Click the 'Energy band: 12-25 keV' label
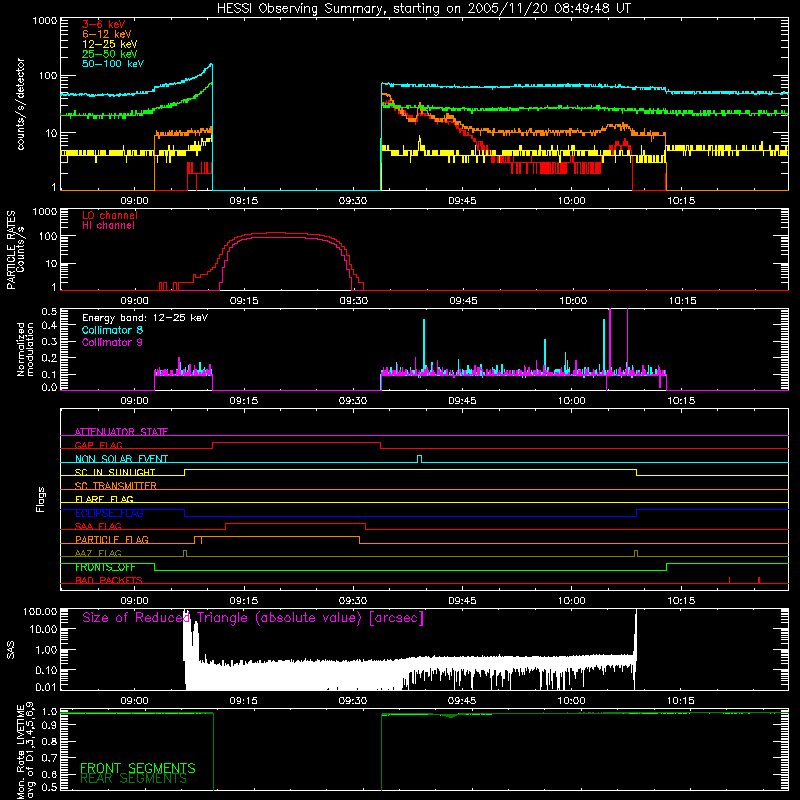 coord(145,318)
